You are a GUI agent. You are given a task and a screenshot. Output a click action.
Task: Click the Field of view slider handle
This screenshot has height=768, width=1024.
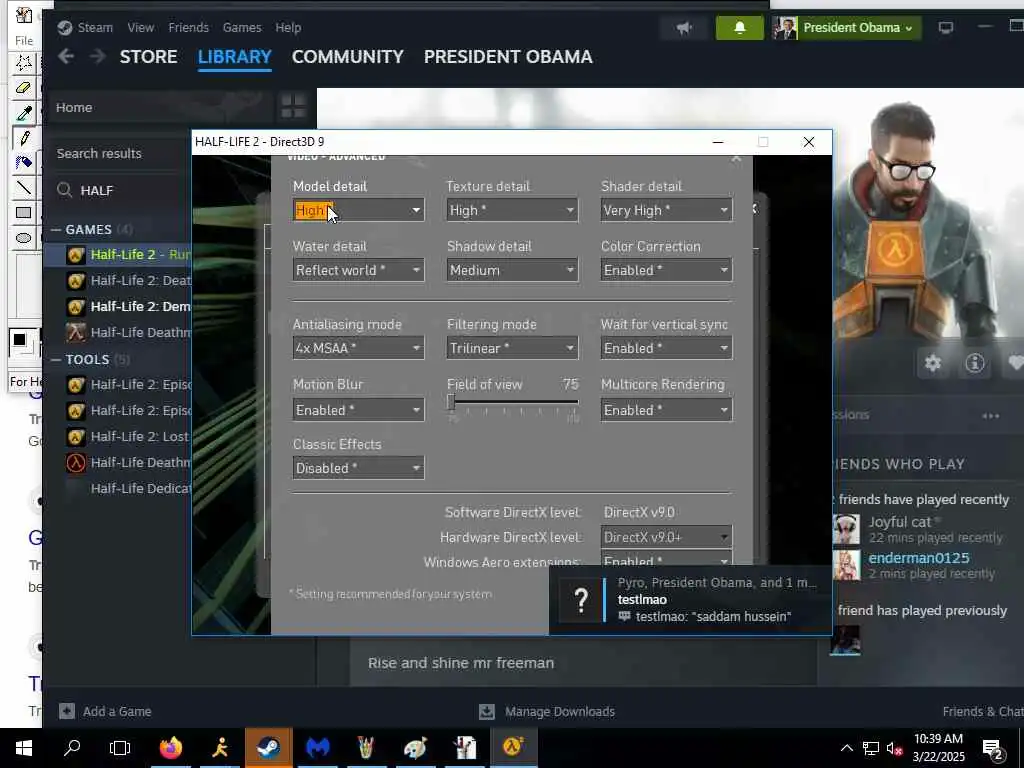[451, 402]
